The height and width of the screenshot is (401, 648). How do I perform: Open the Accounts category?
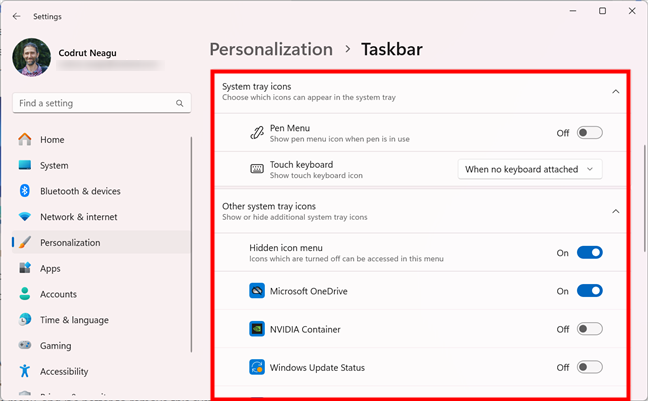tap(101, 294)
